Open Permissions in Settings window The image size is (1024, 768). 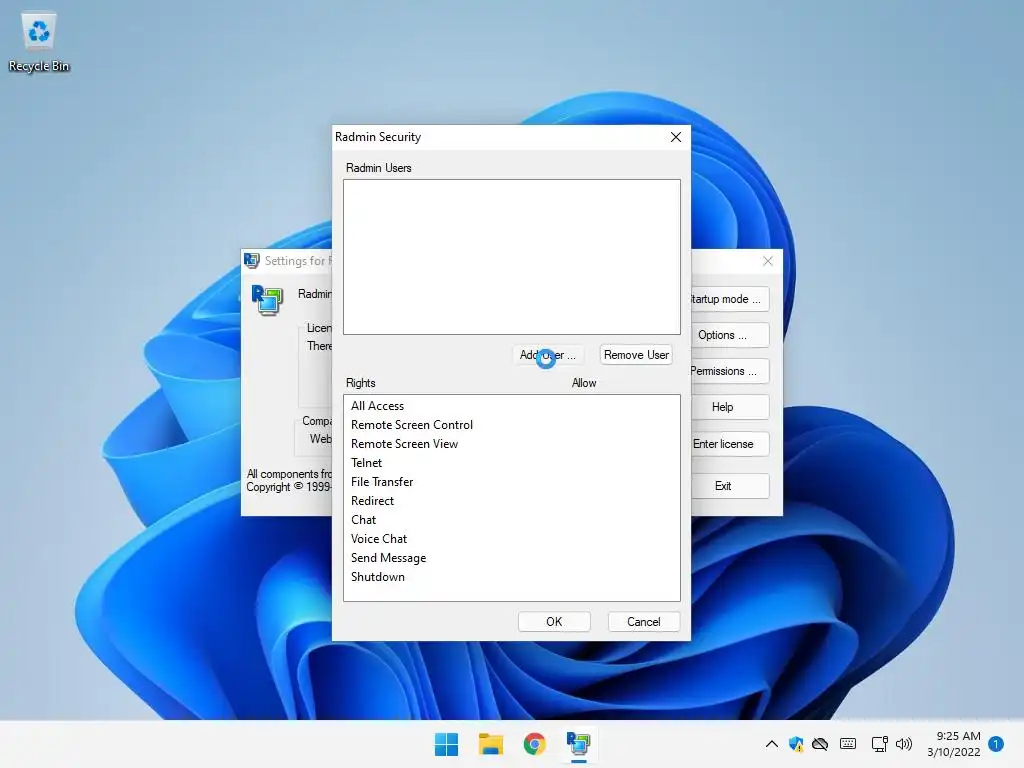(x=729, y=371)
